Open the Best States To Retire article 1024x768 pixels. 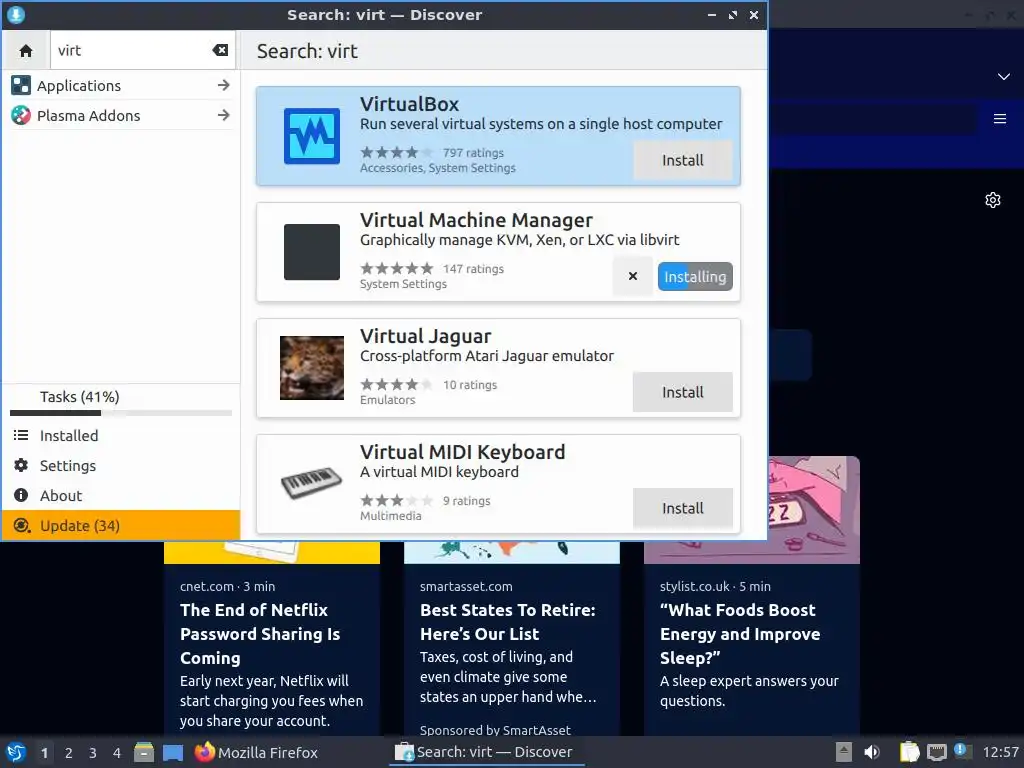click(507, 622)
